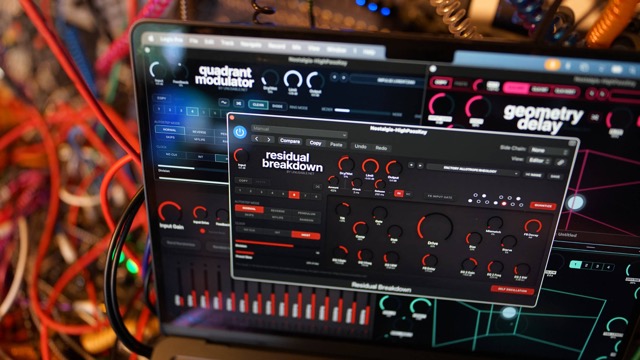Open the Navigate menu
This screenshot has width=640, height=360.
[x=251, y=44]
